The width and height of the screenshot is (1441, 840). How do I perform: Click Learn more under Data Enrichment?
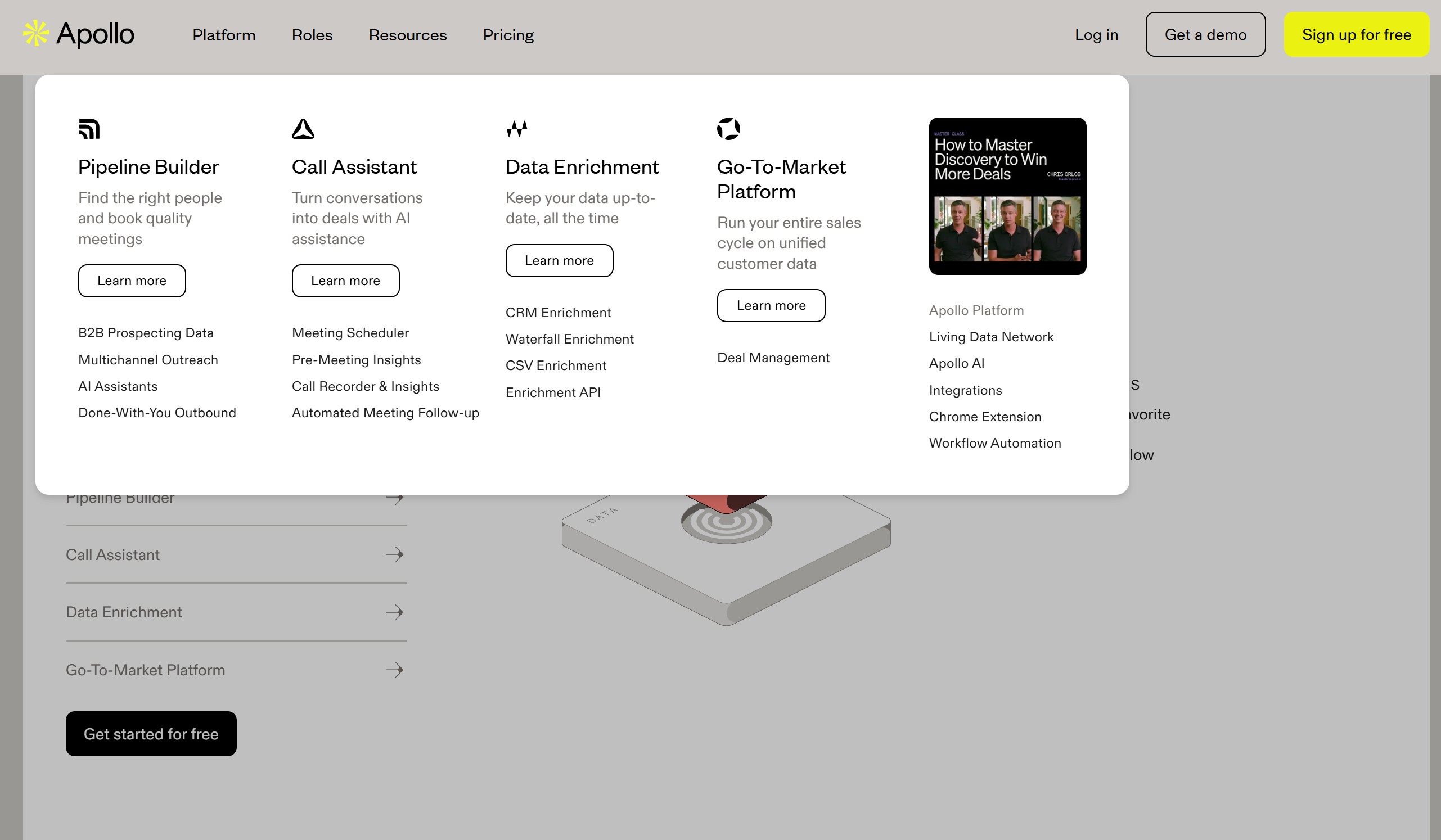pyautogui.click(x=559, y=260)
